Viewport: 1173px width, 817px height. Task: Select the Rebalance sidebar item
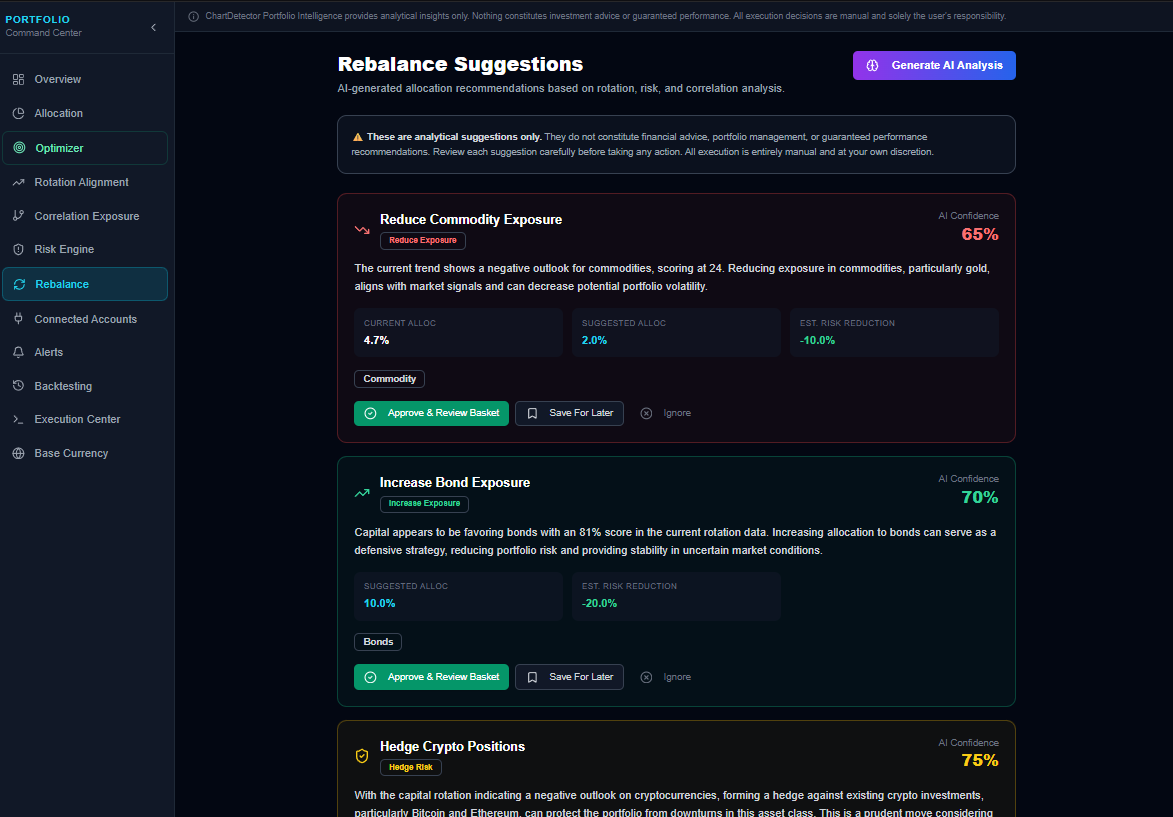tap(85, 284)
